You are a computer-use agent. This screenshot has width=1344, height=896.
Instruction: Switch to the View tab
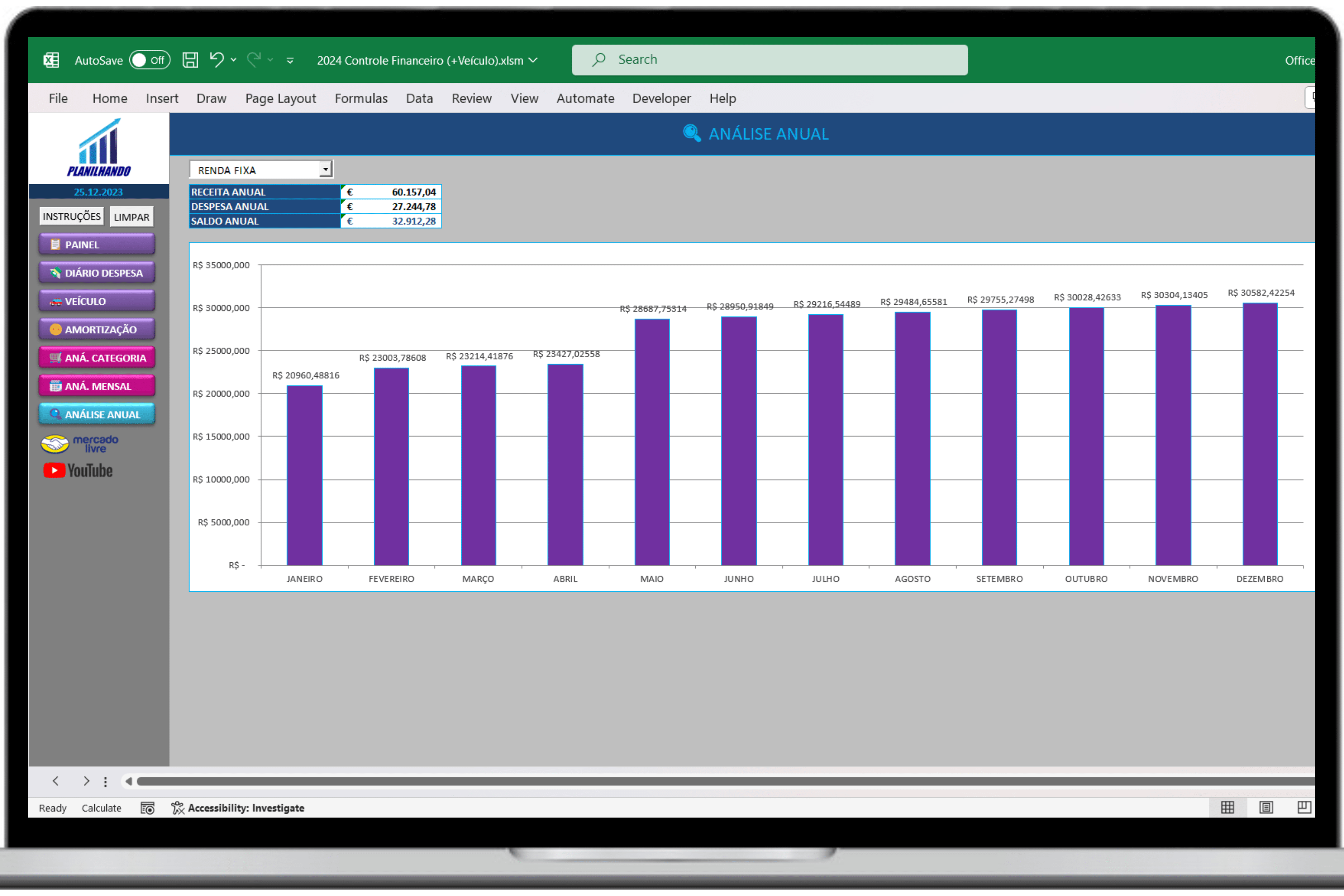click(x=525, y=98)
